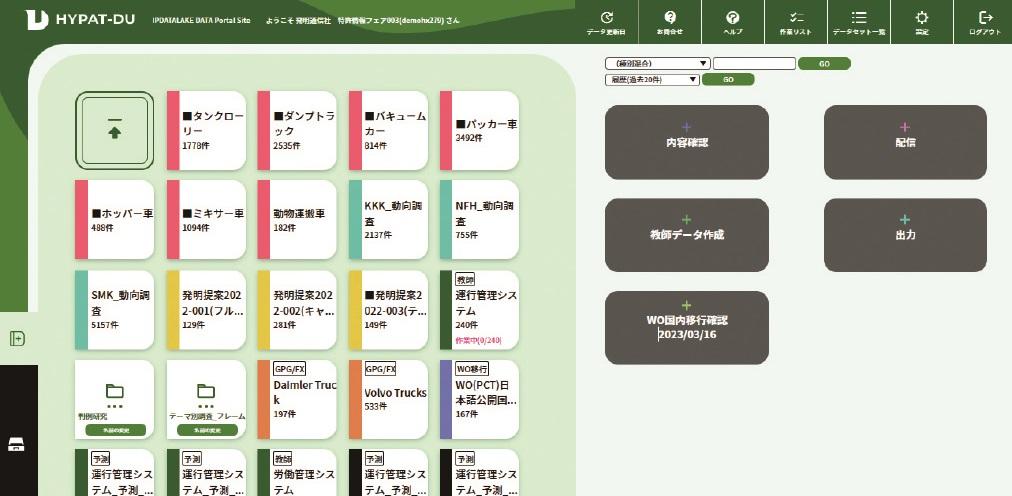Click rename button under テーマ別調査_フレーム folder
This screenshot has width=1012, height=496.
coord(208,430)
